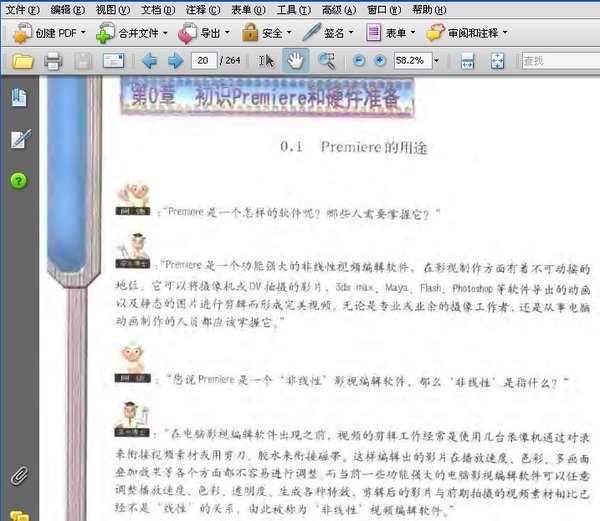Open the 文档 menu
Image resolution: width=600 pixels, height=521 pixels.
[x=158, y=10]
